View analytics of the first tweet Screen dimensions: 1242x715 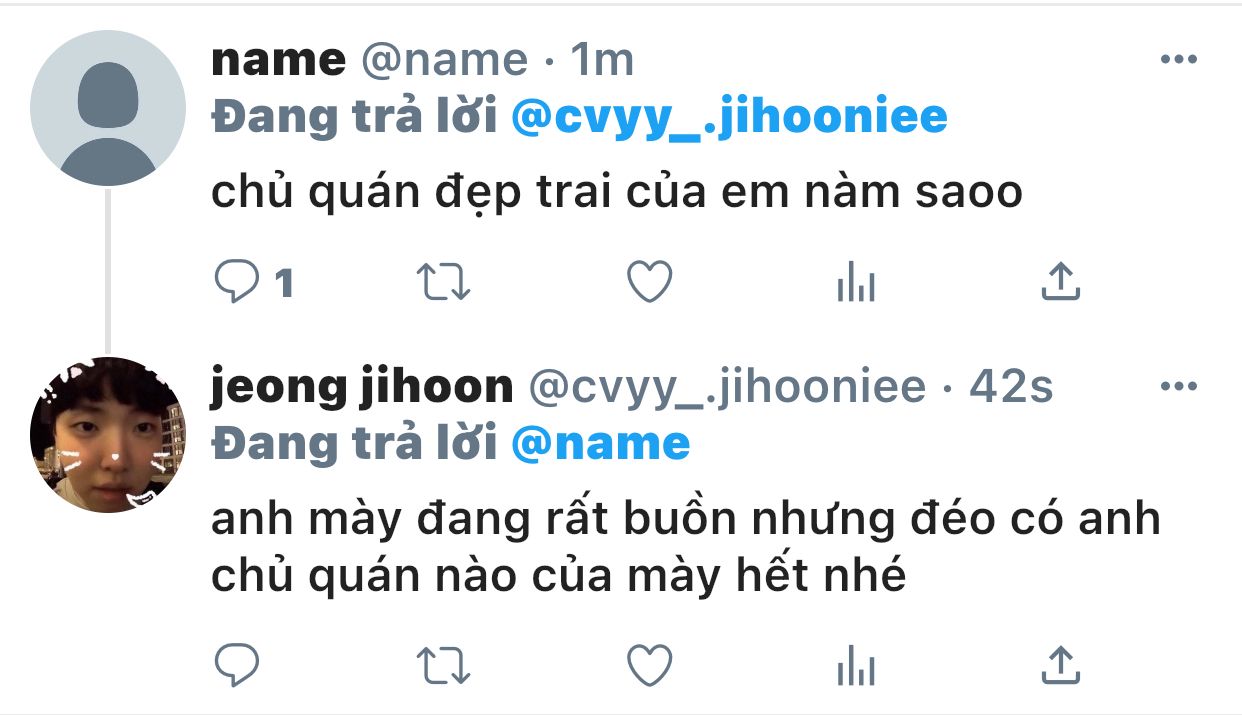(x=855, y=284)
